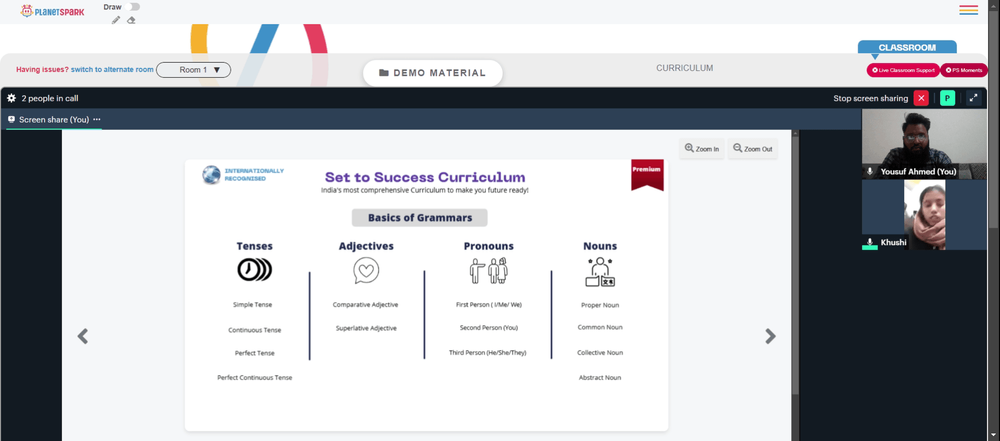Image resolution: width=1000 pixels, height=441 pixels.
Task: Click the Superlative Adjective text
Action: click(366, 329)
